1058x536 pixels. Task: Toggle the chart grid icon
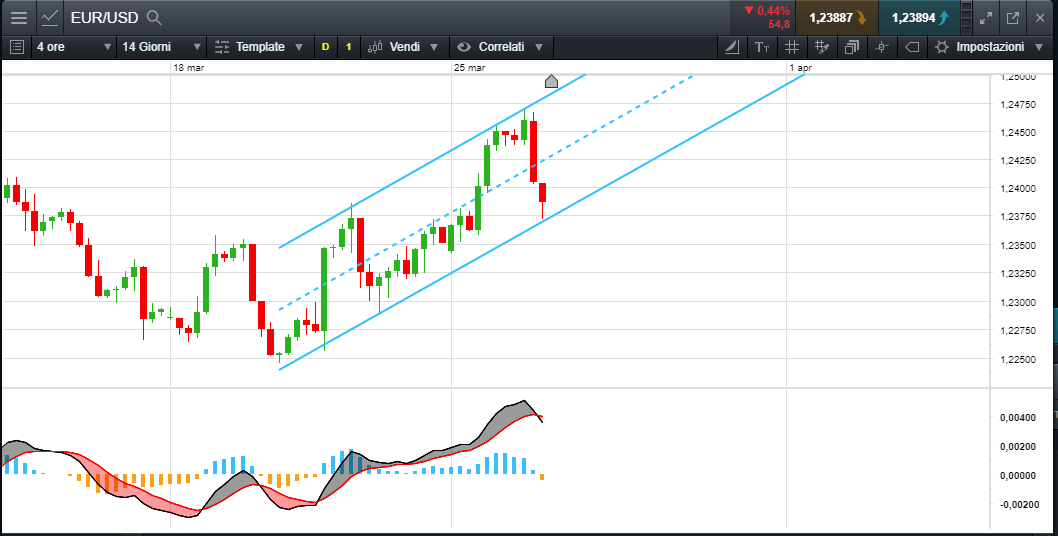792,47
